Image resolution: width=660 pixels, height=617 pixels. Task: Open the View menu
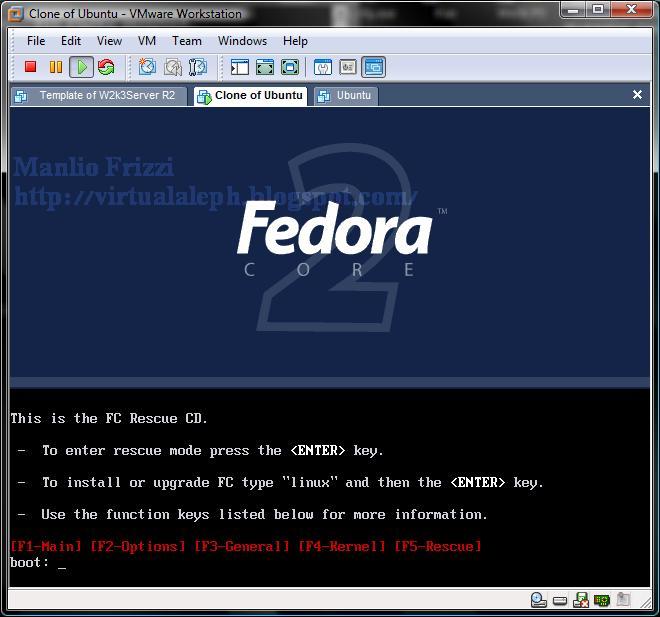(x=109, y=41)
